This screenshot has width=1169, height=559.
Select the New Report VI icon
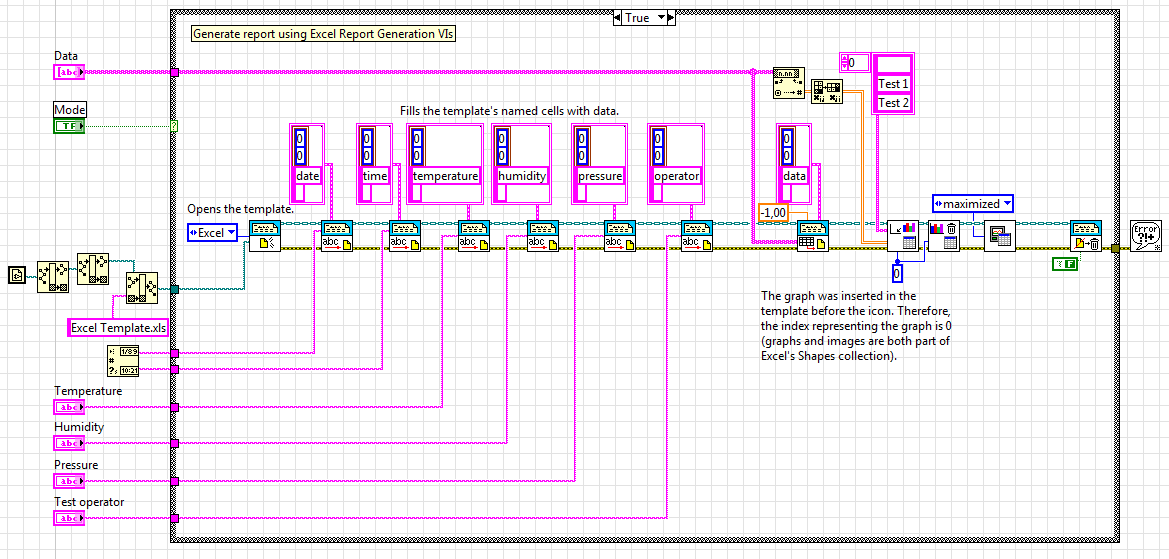[265, 236]
